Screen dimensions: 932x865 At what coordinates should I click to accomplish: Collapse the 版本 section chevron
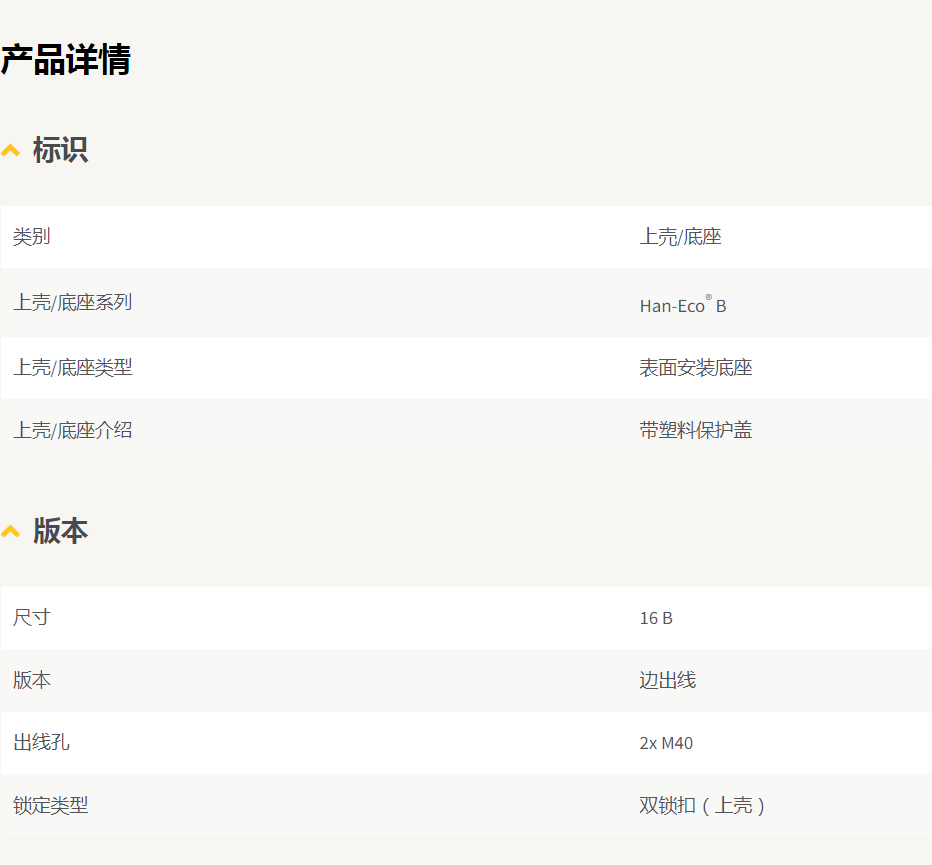10,531
